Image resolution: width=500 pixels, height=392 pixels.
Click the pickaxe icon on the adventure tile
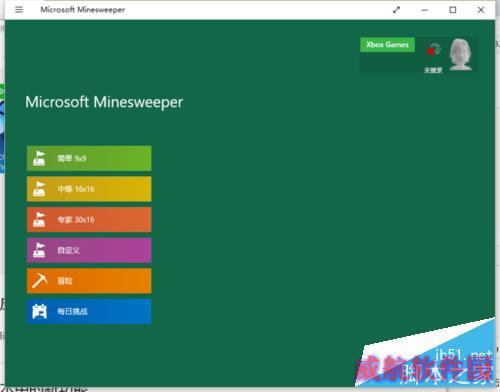39,281
